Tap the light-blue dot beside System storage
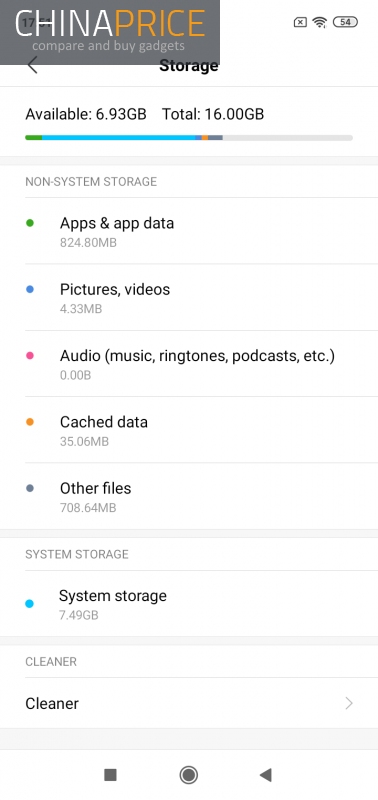 [30, 604]
